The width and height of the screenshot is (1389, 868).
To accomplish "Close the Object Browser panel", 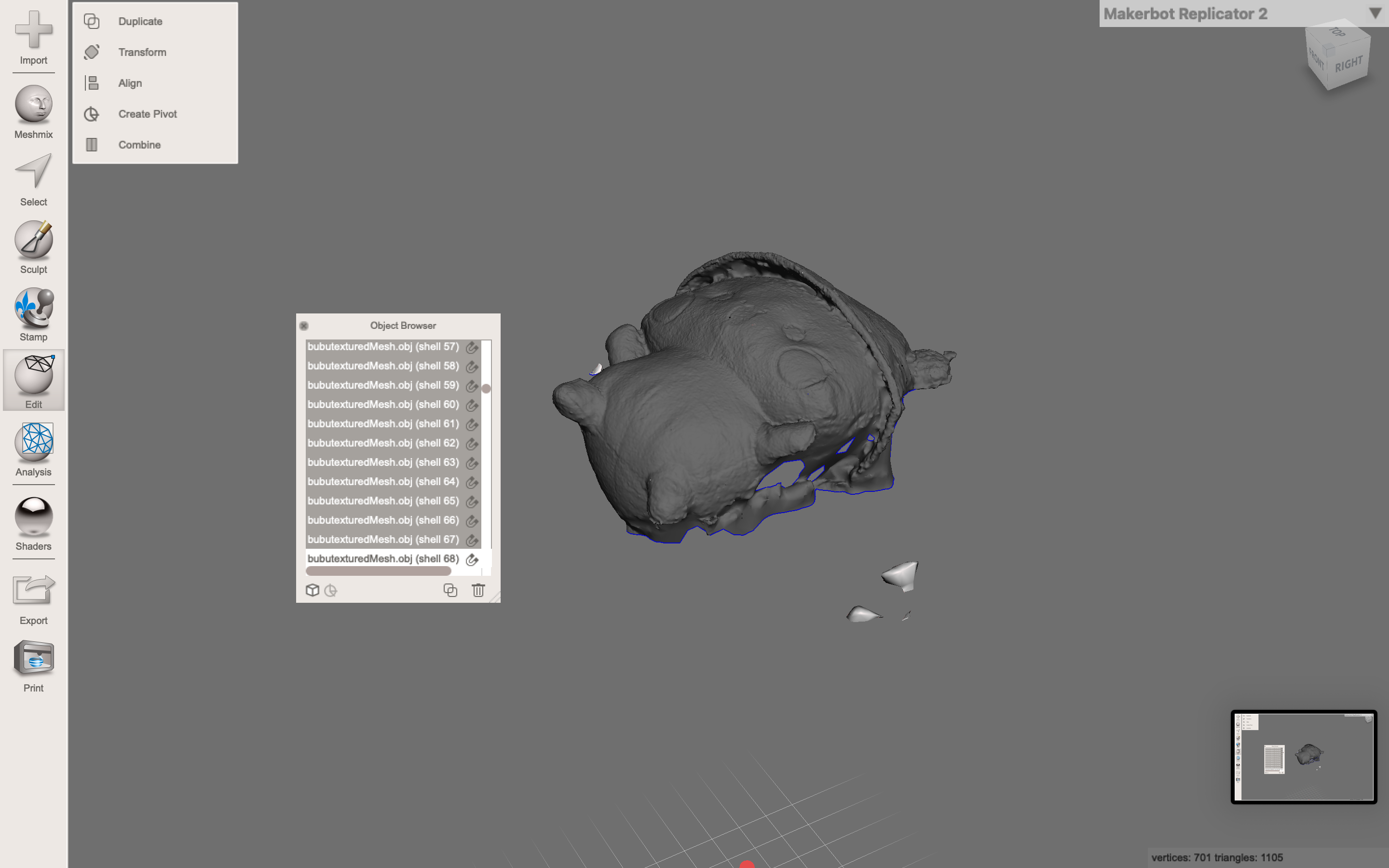I will [304, 325].
